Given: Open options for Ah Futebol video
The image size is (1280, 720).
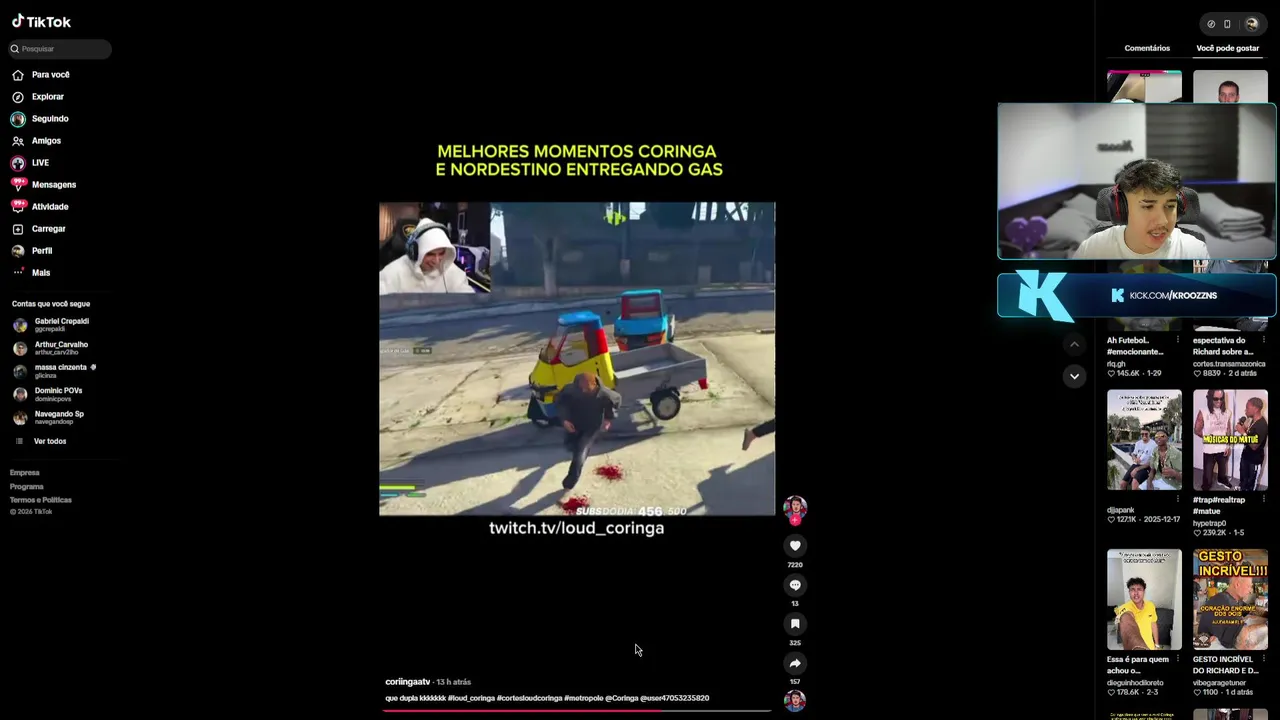Looking at the screenshot, I should click(1178, 340).
